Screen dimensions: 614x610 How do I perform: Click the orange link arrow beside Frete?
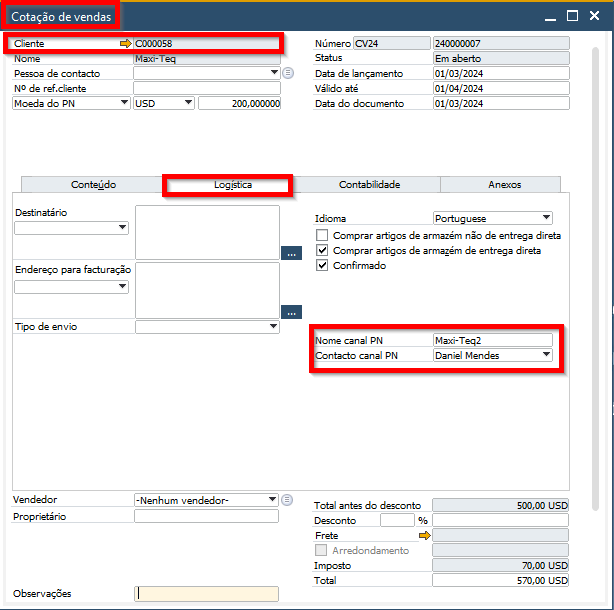[x=425, y=536]
